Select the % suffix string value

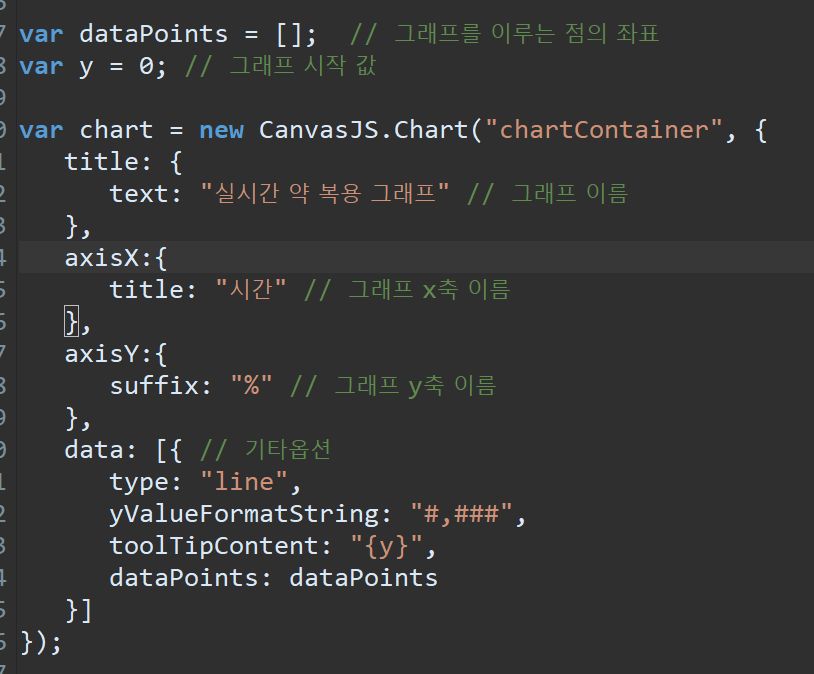click(249, 385)
